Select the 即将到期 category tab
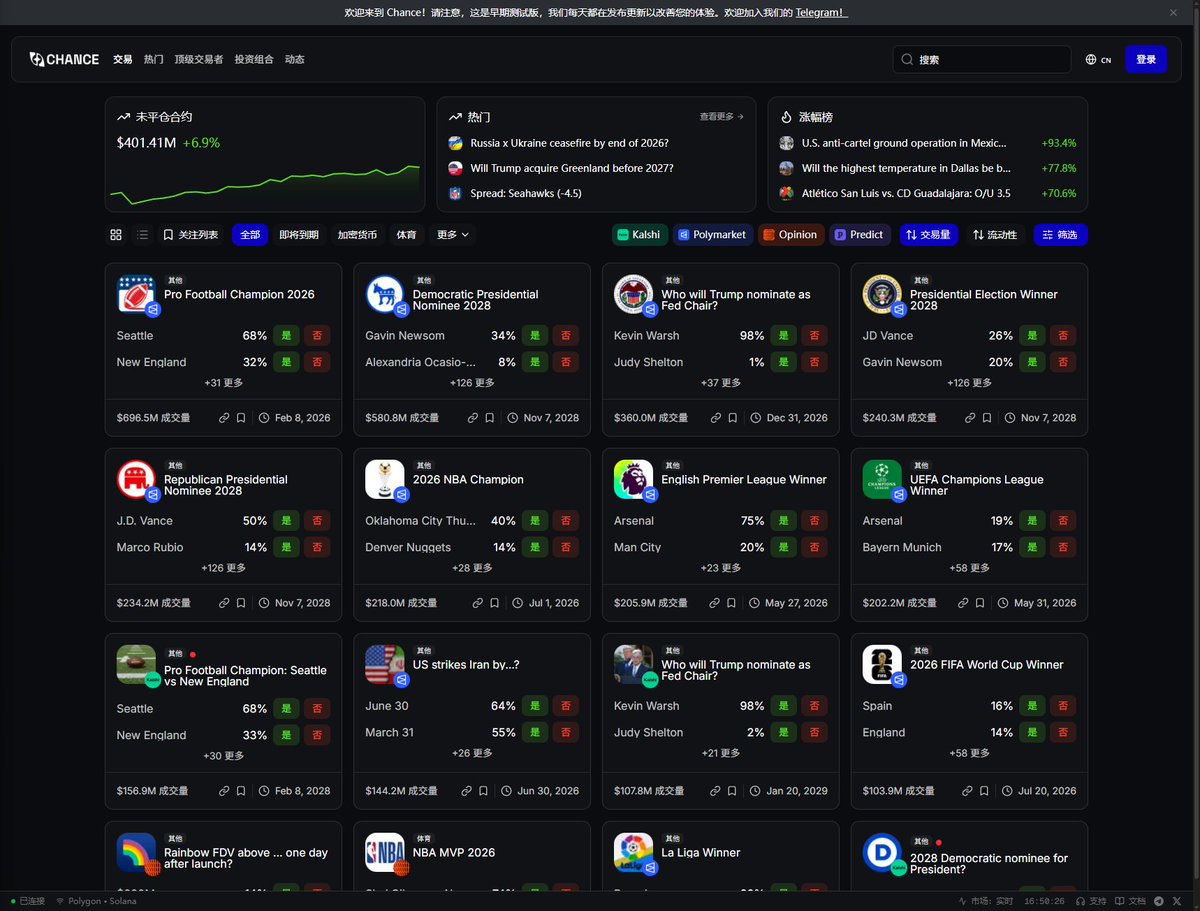The height and width of the screenshot is (911, 1200). click(299, 235)
